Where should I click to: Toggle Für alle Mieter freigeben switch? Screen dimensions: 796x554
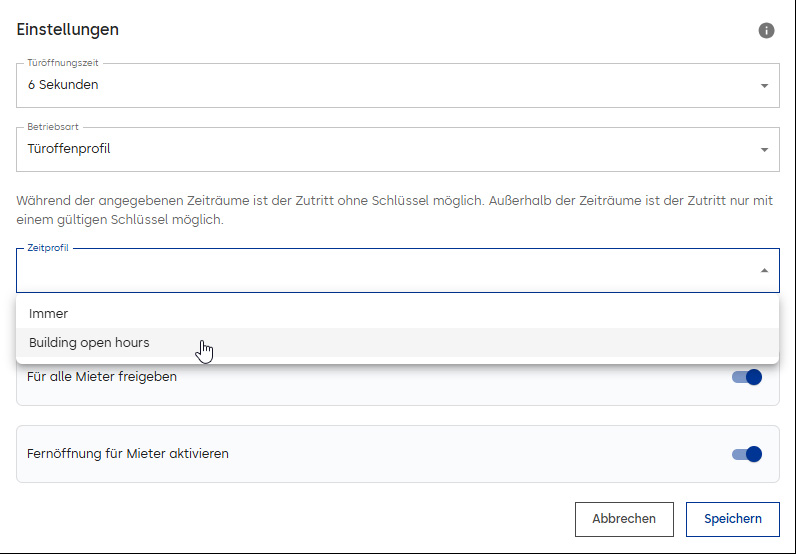747,377
